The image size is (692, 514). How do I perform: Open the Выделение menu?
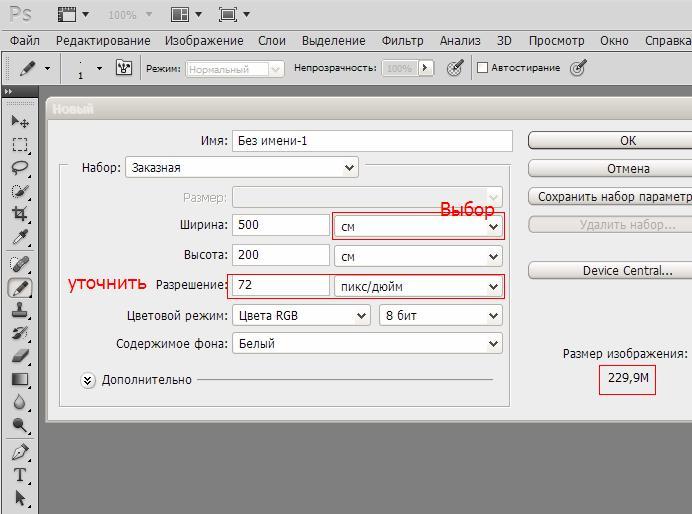(x=334, y=41)
